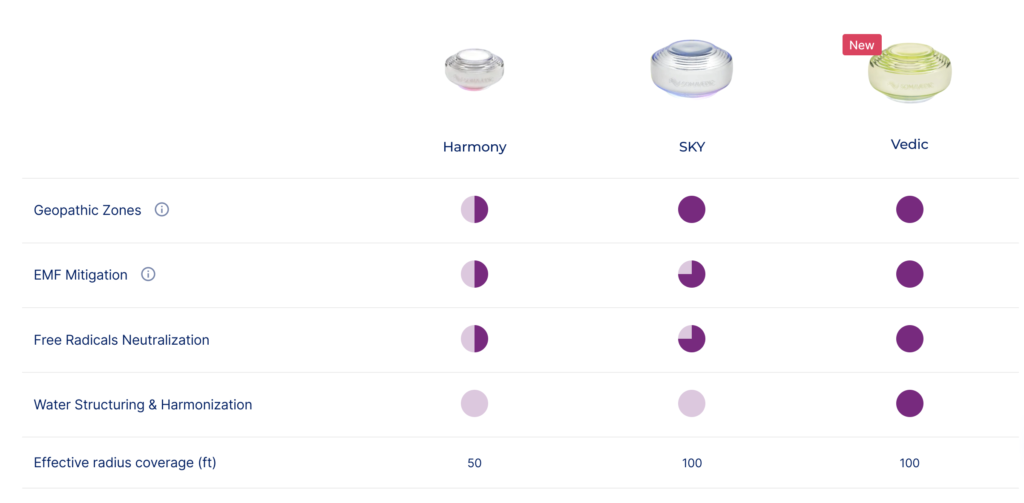Open the Harmony product image
This screenshot has width=1024, height=503.
pyautogui.click(x=474, y=71)
